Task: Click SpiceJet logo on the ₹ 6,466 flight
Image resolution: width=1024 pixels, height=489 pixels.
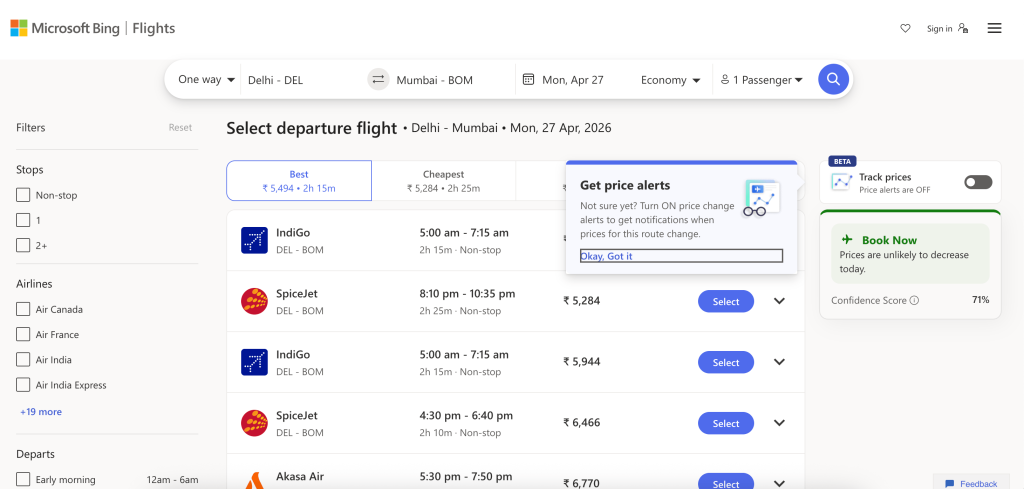Action: (x=254, y=423)
